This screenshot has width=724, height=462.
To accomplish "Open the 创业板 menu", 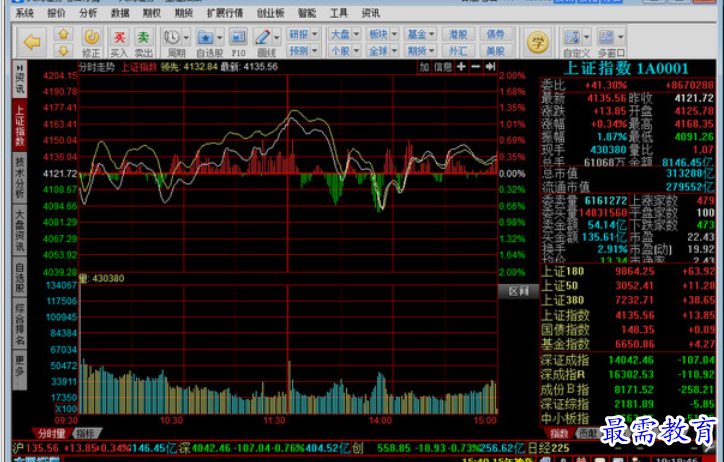I will pyautogui.click(x=271, y=13).
